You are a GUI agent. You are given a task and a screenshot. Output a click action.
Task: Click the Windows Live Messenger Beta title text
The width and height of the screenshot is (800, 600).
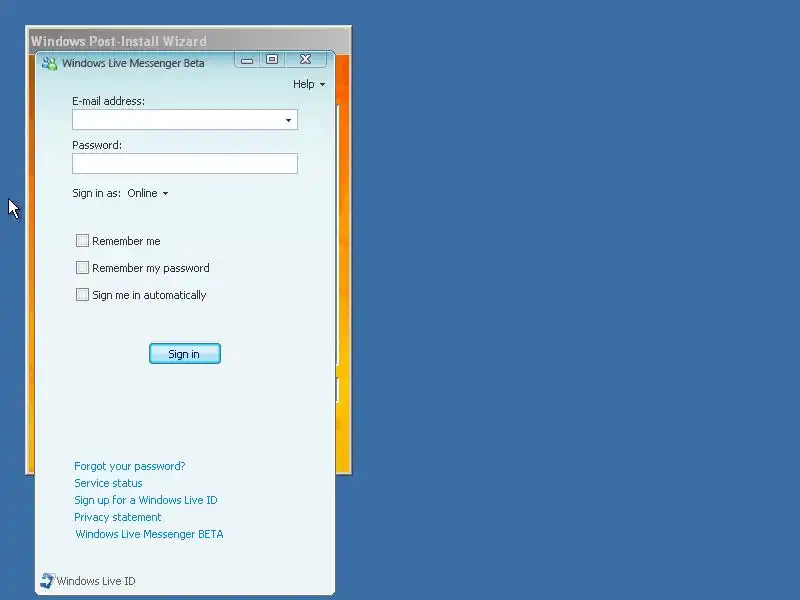pos(133,63)
